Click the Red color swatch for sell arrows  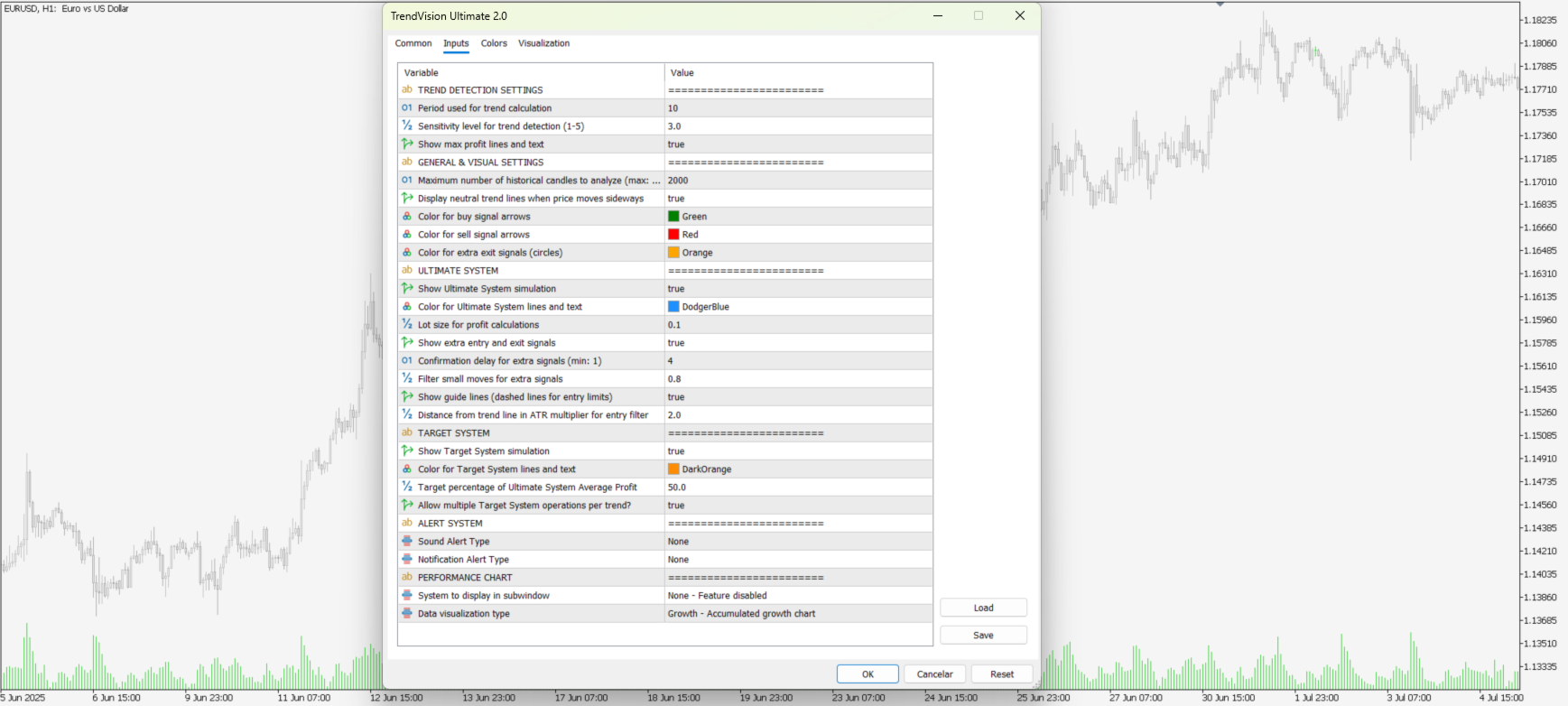click(x=673, y=235)
